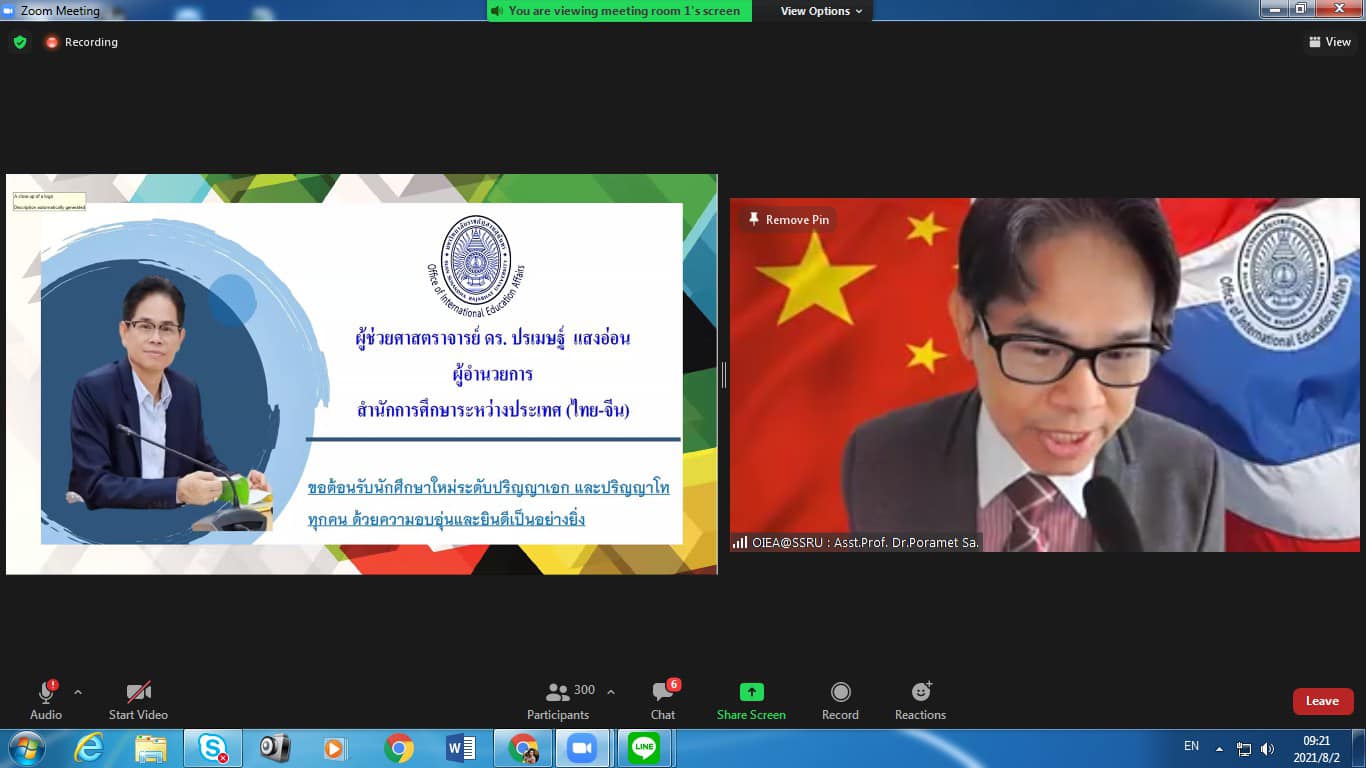Click the divider handle between shared screen and video
This screenshot has width=1366, height=768.
click(x=723, y=375)
